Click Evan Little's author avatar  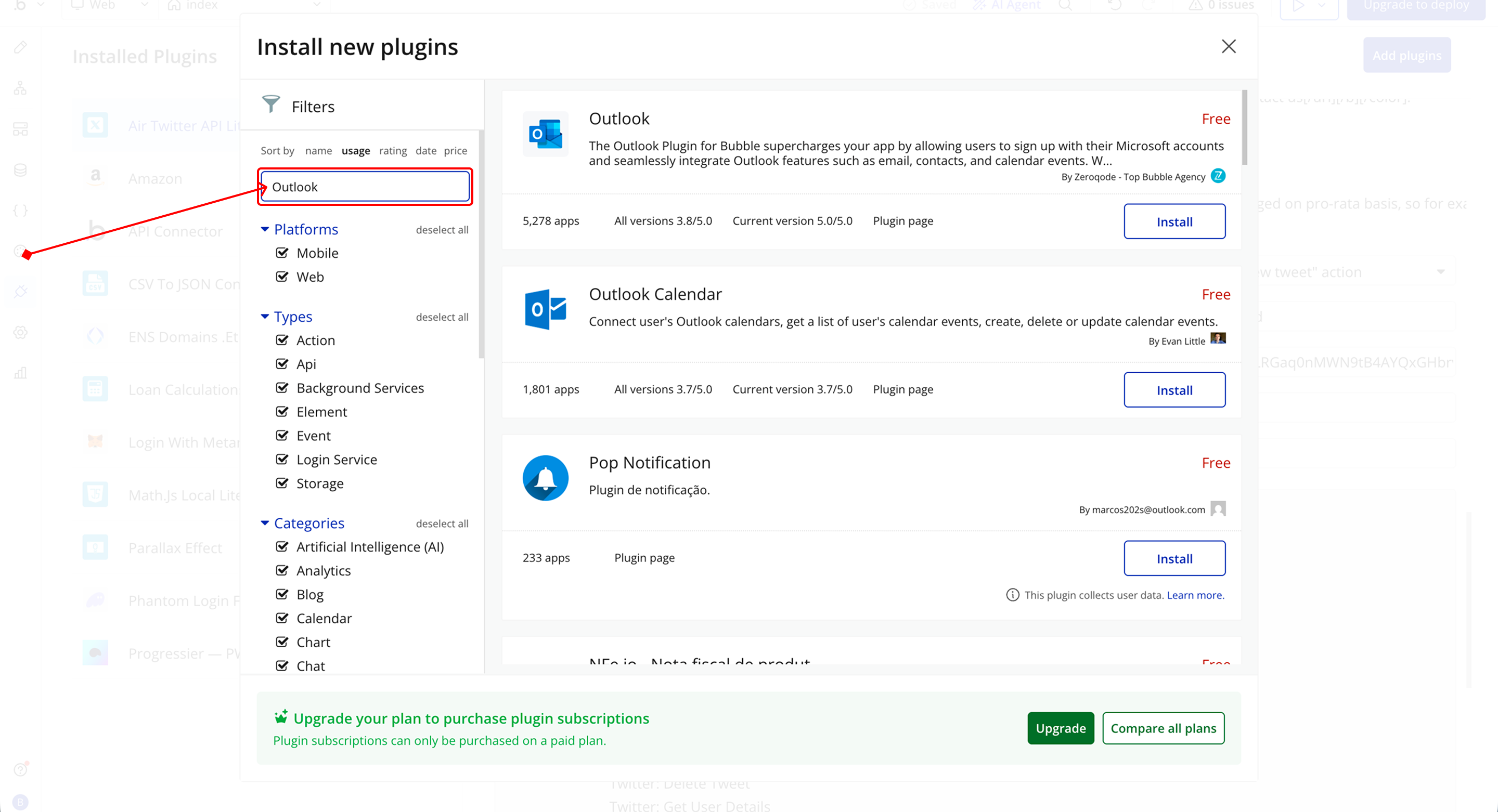(x=1218, y=339)
